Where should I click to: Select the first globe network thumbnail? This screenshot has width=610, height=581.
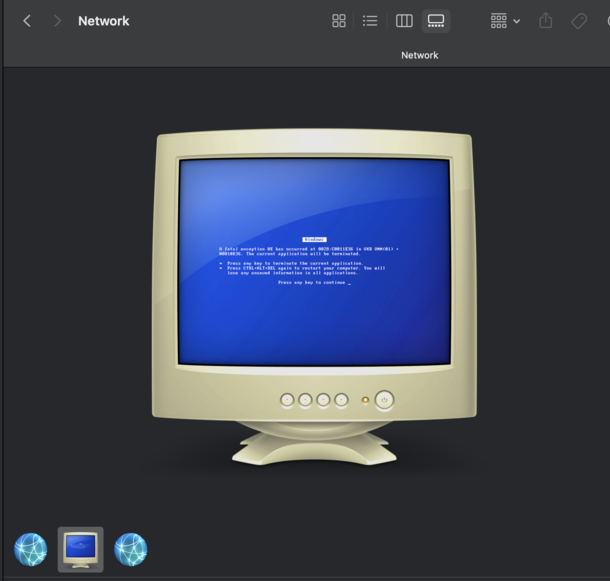pyautogui.click(x=30, y=549)
